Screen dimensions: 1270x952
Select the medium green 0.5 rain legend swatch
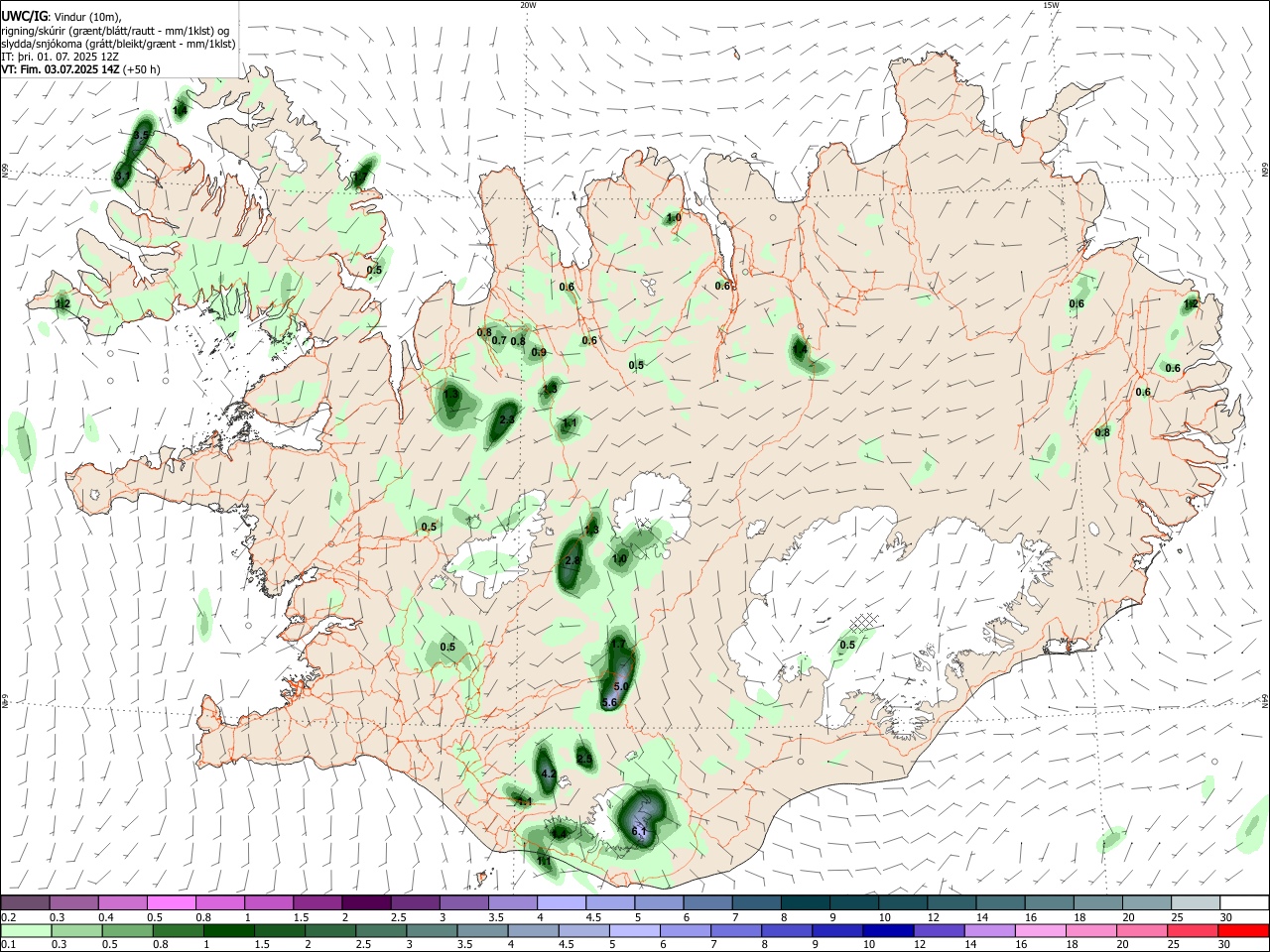[126, 930]
